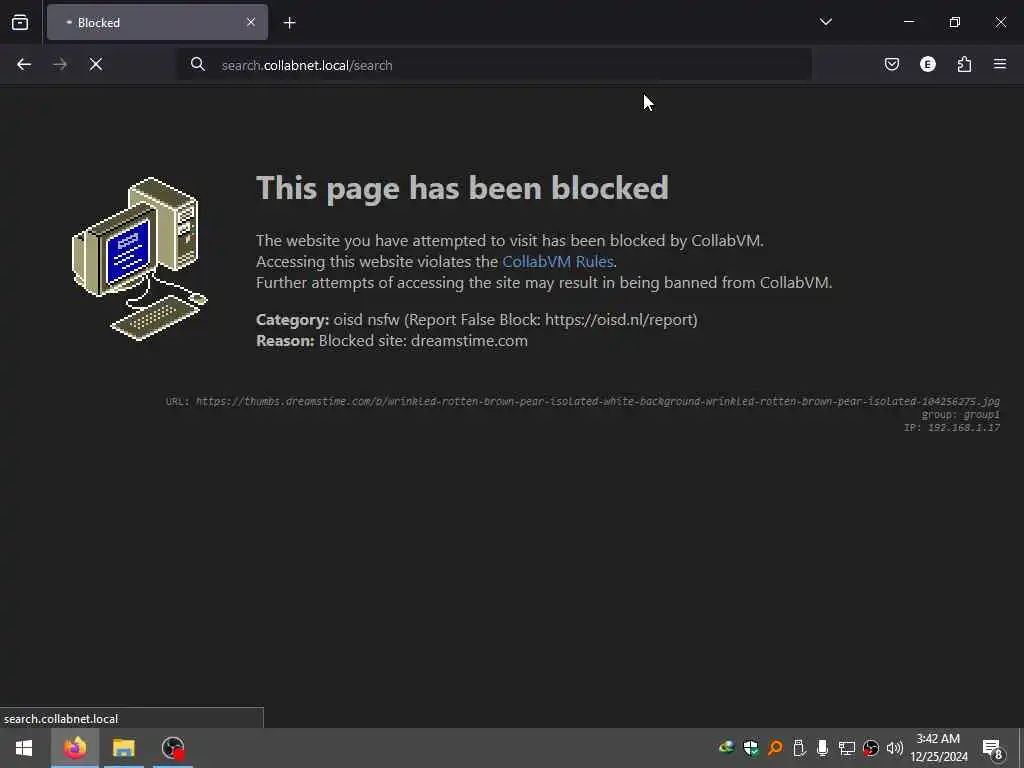Minimize the Firefox window
Image resolution: width=1024 pixels, height=768 pixels.
coord(908,22)
